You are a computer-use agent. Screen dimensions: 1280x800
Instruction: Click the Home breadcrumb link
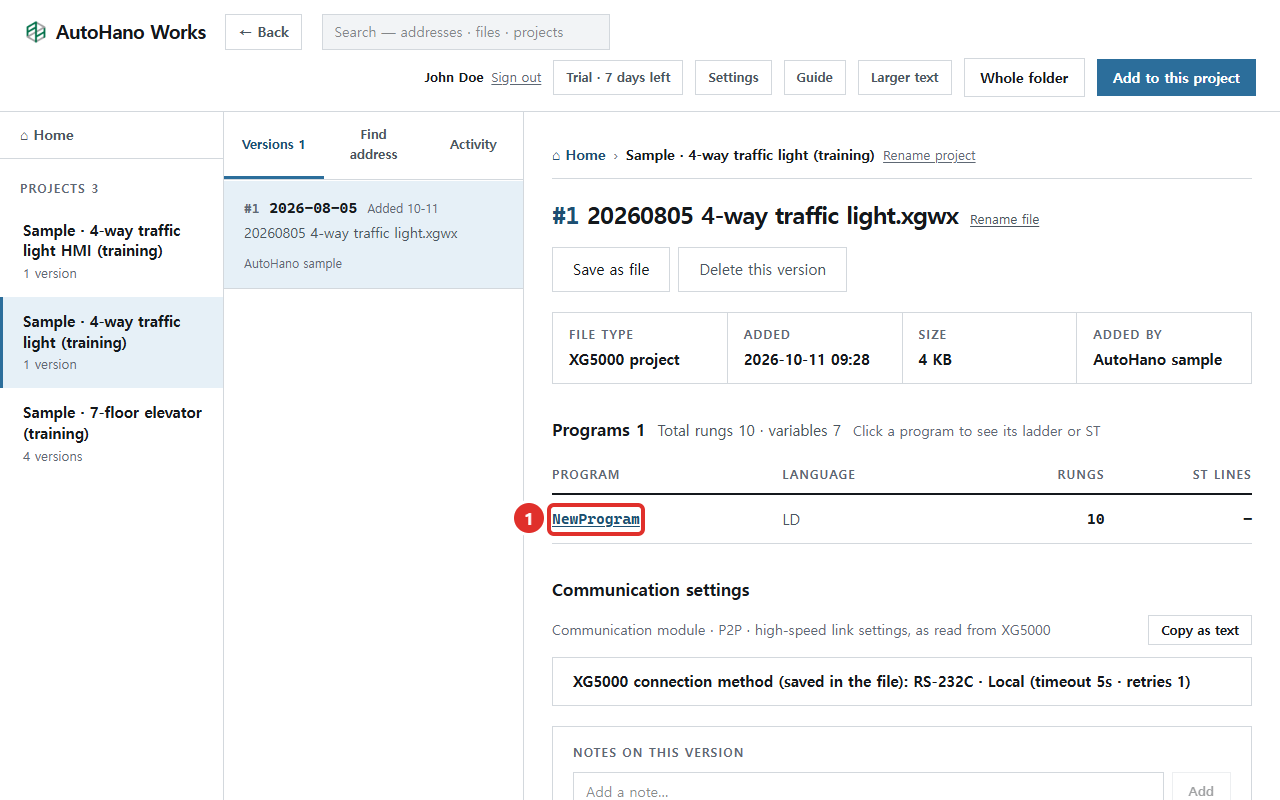579,155
